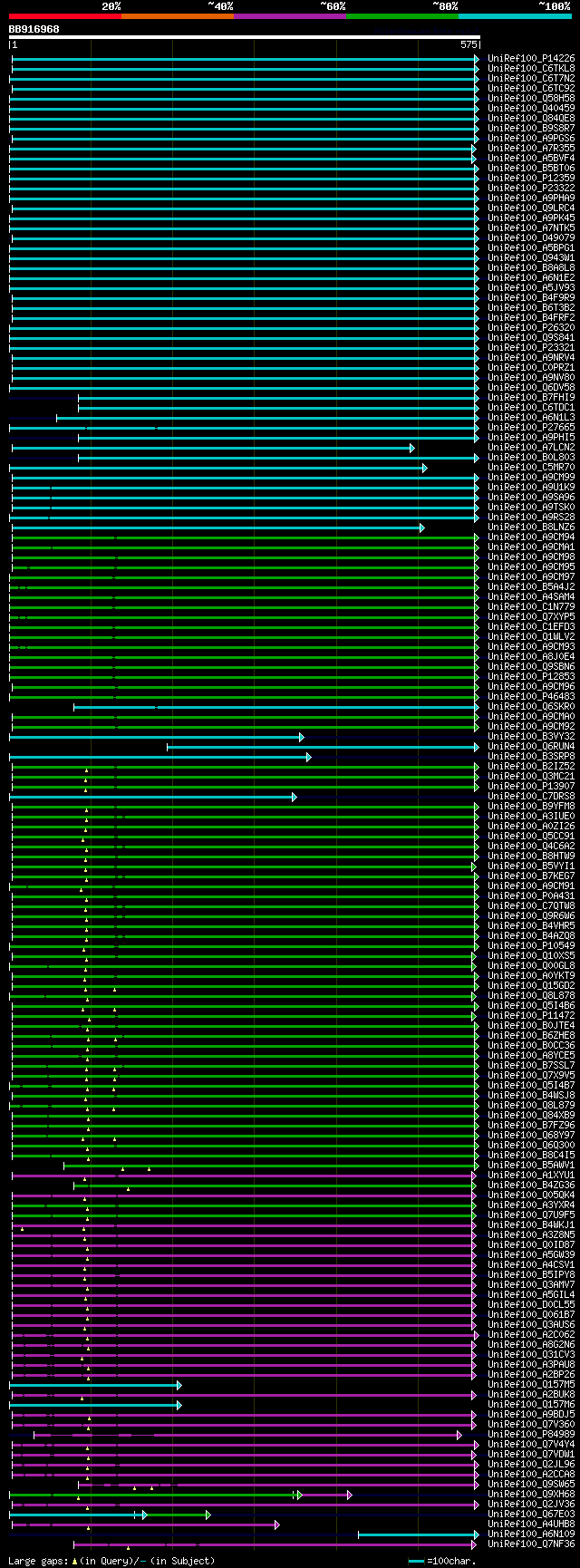The height and width of the screenshot is (1568, 580).
Task: Select the UniRef100_Q3AUS6 label
Action: click(x=531, y=1325)
